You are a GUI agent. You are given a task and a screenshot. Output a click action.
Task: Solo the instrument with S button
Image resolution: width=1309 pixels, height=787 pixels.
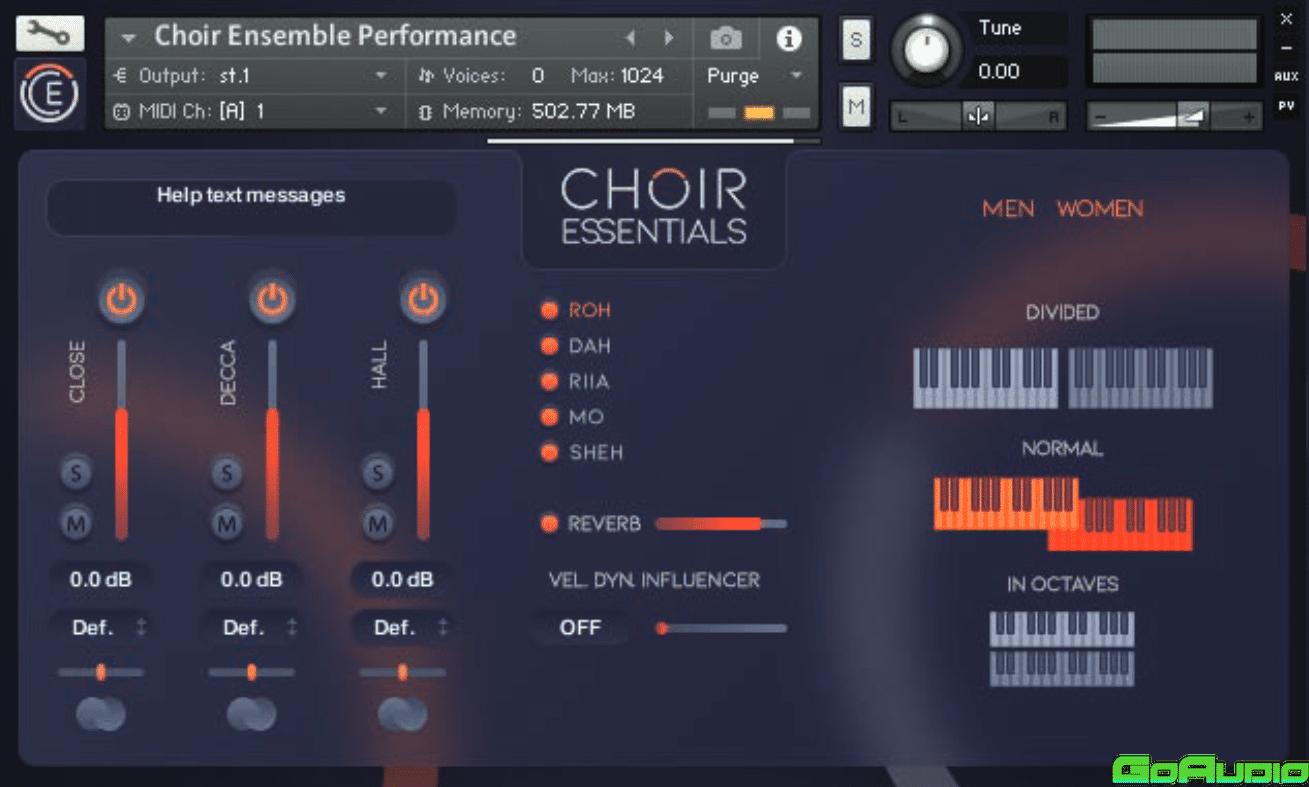[x=855, y=39]
